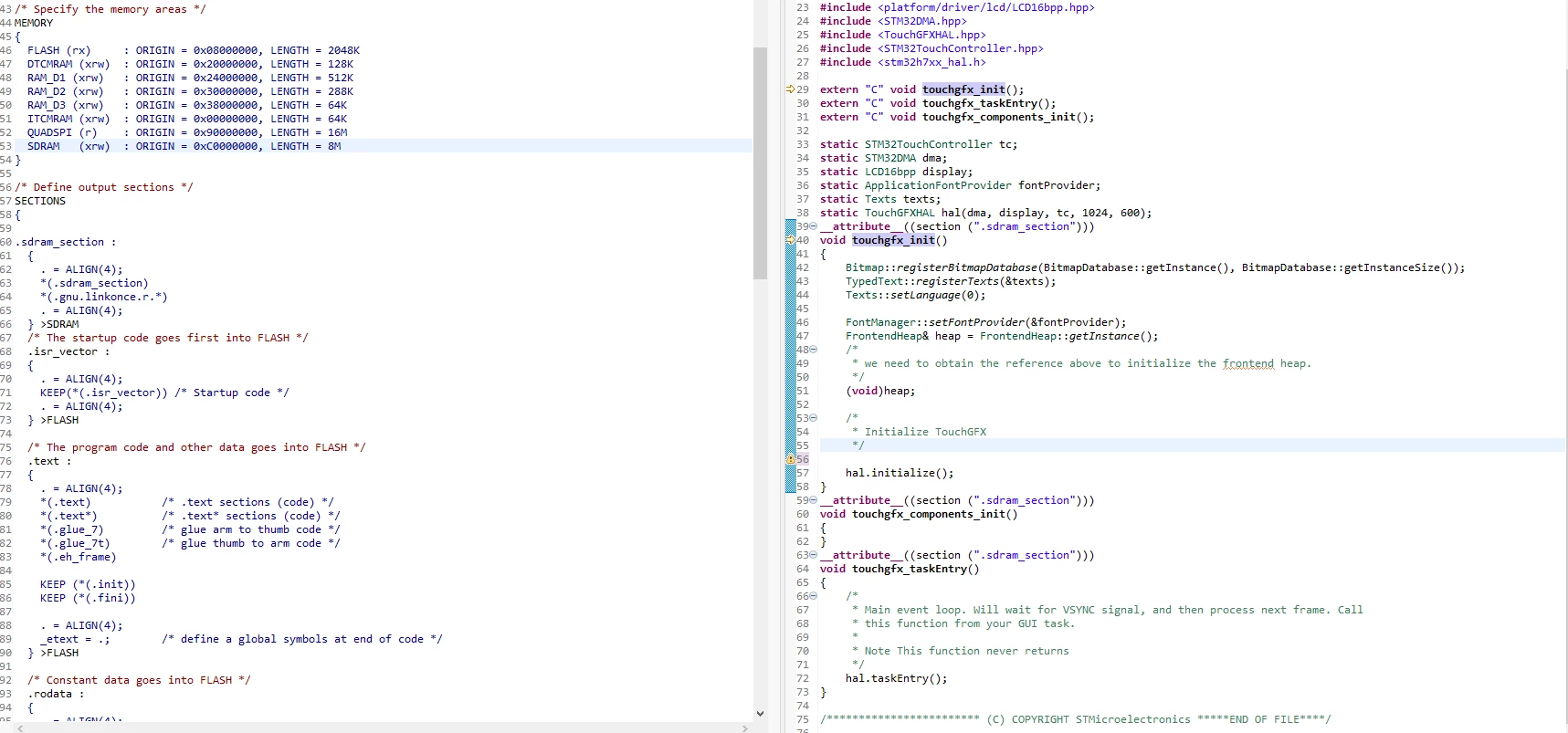Image resolution: width=1568 pixels, height=733 pixels.
Task: Place cursor on the SDRAM memory line
Action: click(184, 146)
